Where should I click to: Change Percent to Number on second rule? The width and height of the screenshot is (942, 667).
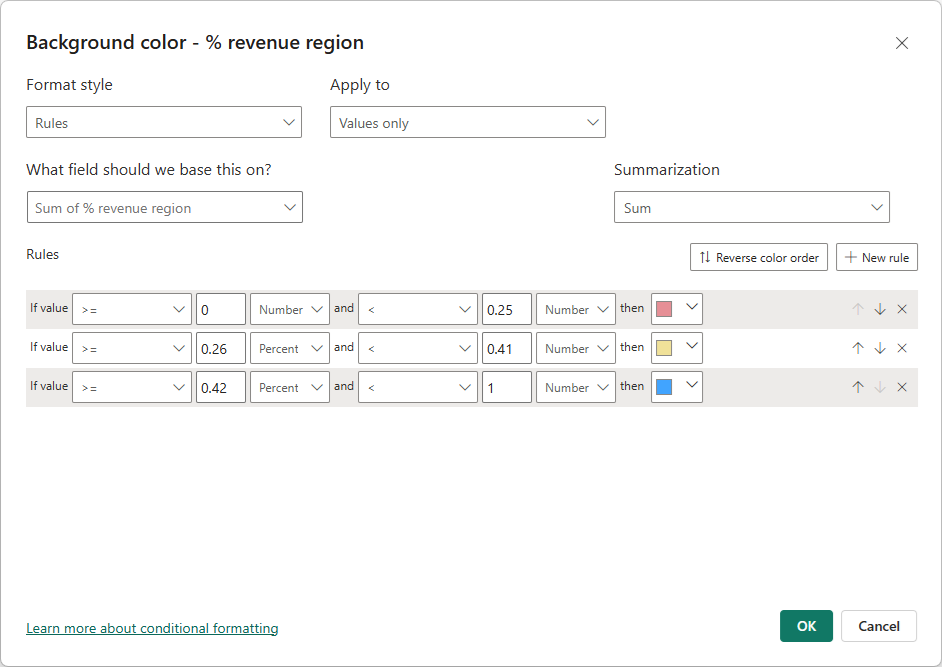[289, 347]
